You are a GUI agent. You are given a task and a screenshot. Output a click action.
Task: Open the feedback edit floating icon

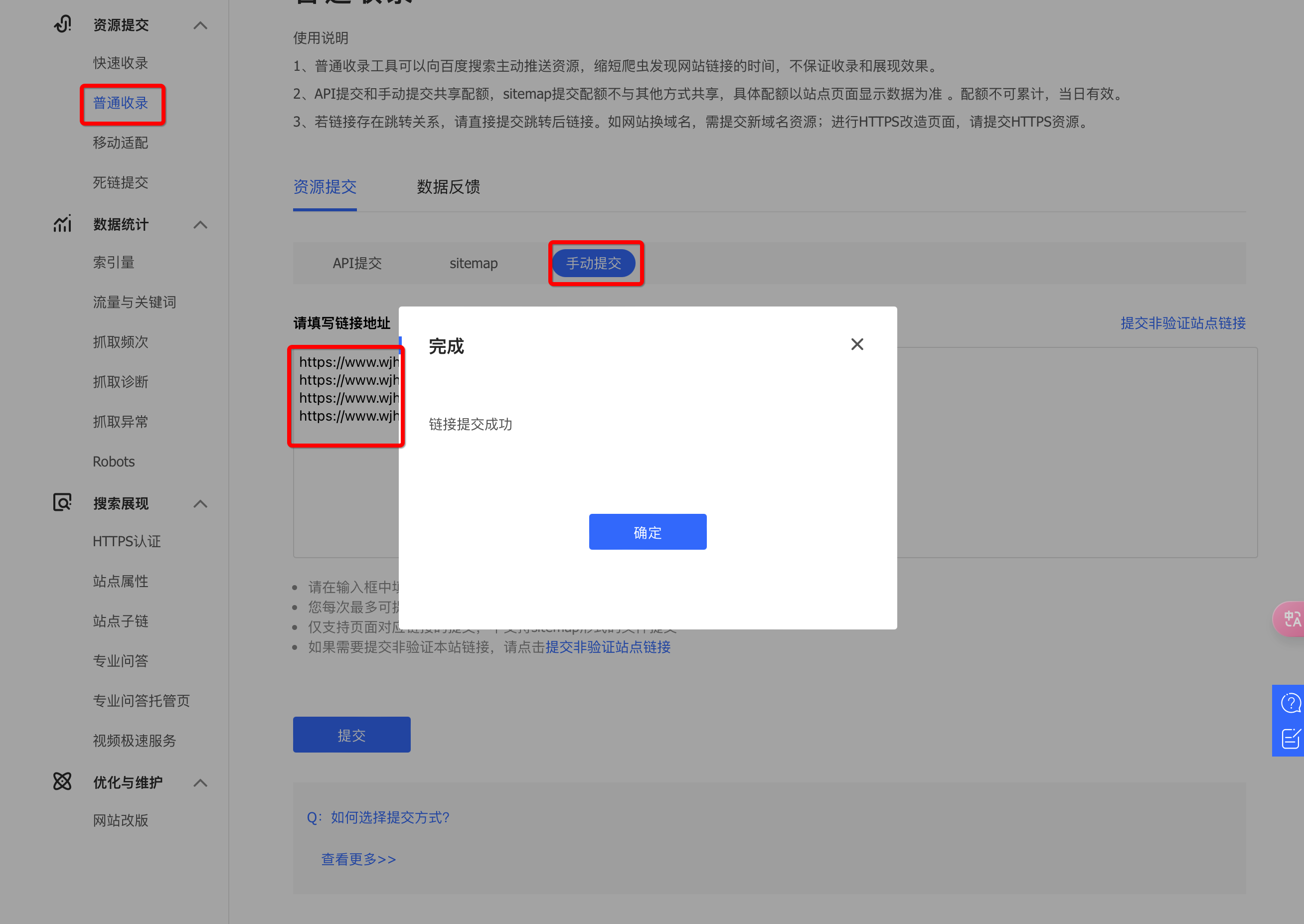point(1291,739)
